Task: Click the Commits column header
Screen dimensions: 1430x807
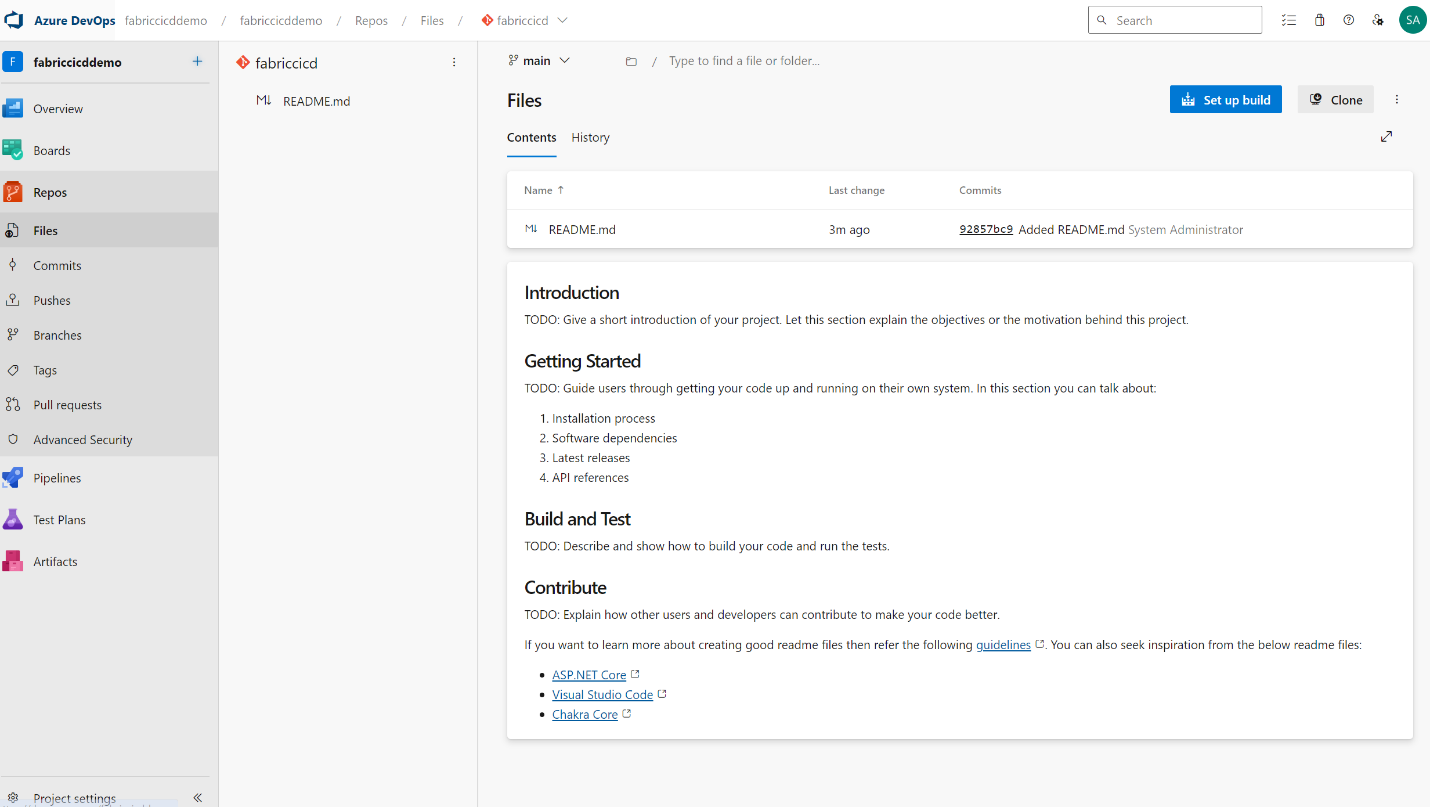Action: 980,190
